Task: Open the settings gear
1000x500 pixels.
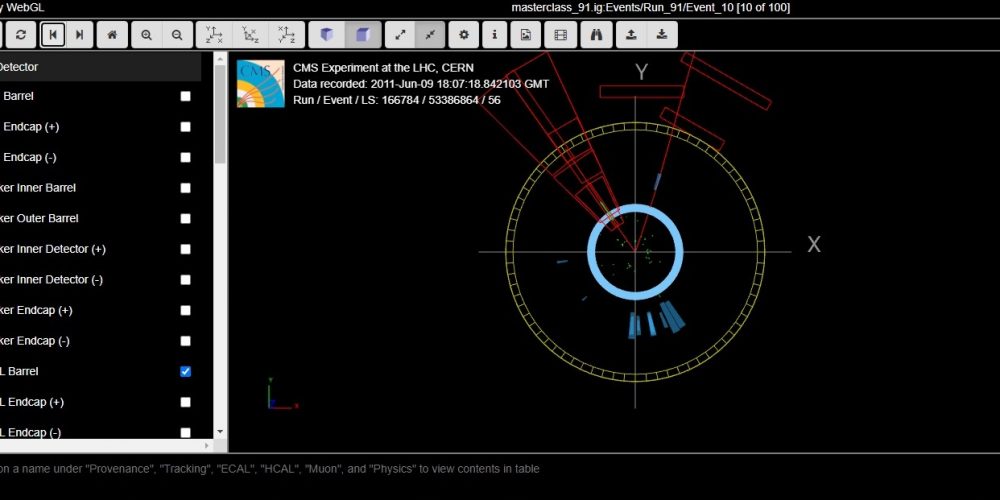Action: point(463,35)
